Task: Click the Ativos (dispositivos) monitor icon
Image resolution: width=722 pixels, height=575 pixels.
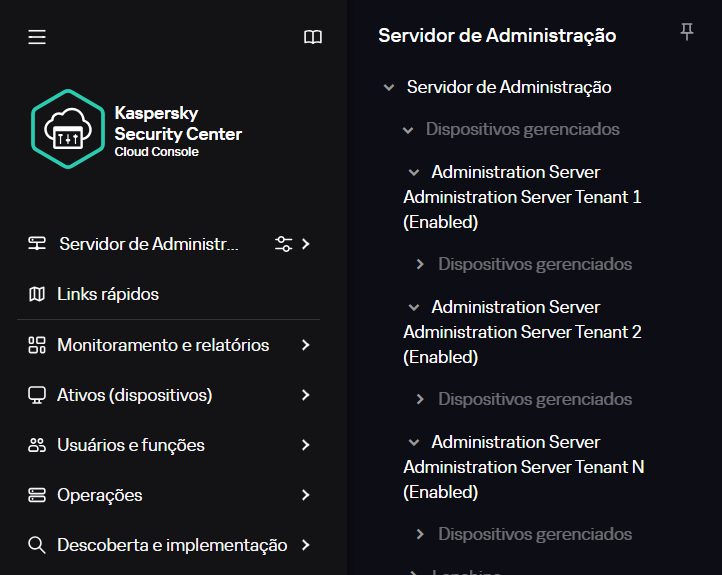Action: 37,395
